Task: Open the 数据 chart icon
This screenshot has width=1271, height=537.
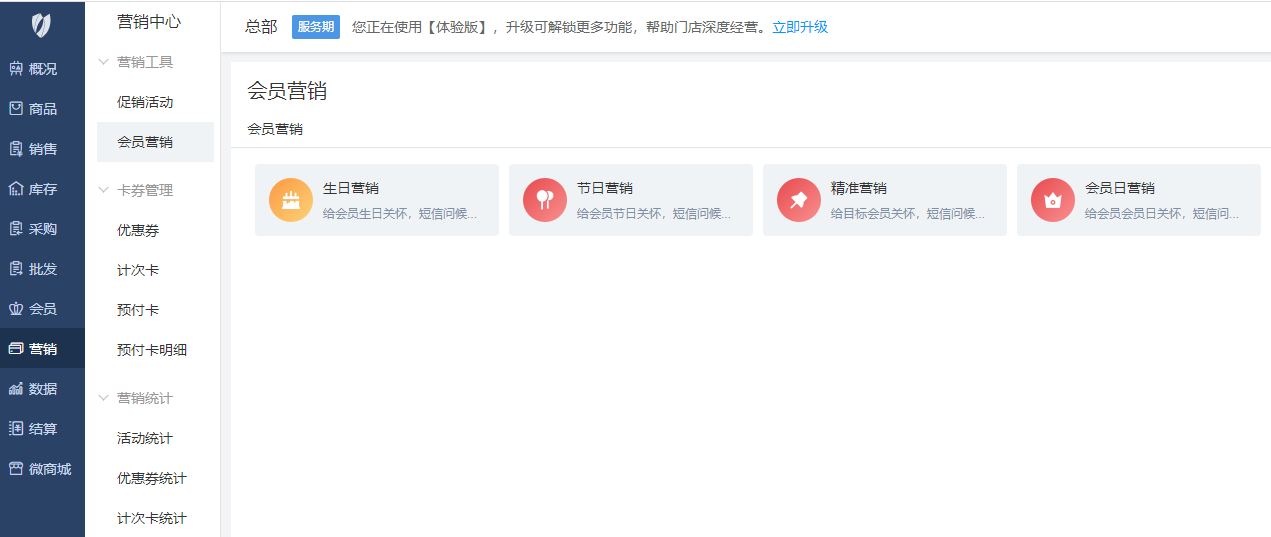Action: [16, 389]
